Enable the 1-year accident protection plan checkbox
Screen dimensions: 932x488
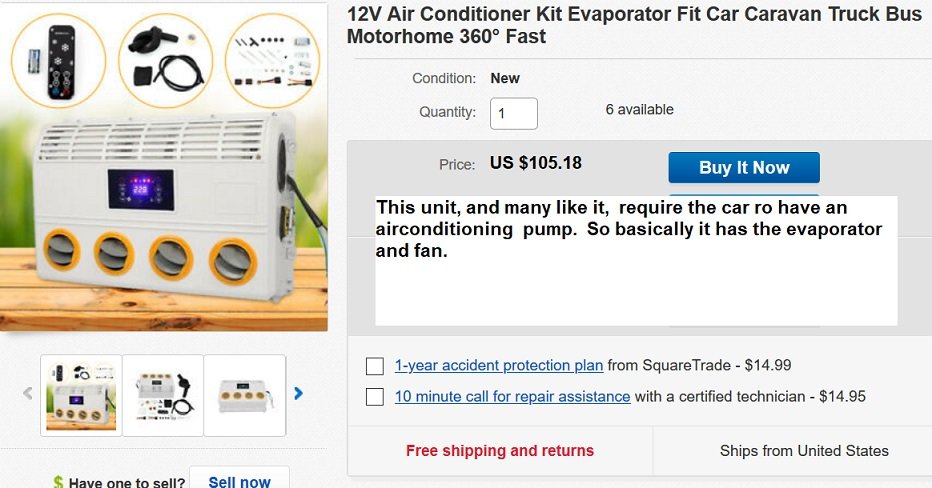coord(375,366)
